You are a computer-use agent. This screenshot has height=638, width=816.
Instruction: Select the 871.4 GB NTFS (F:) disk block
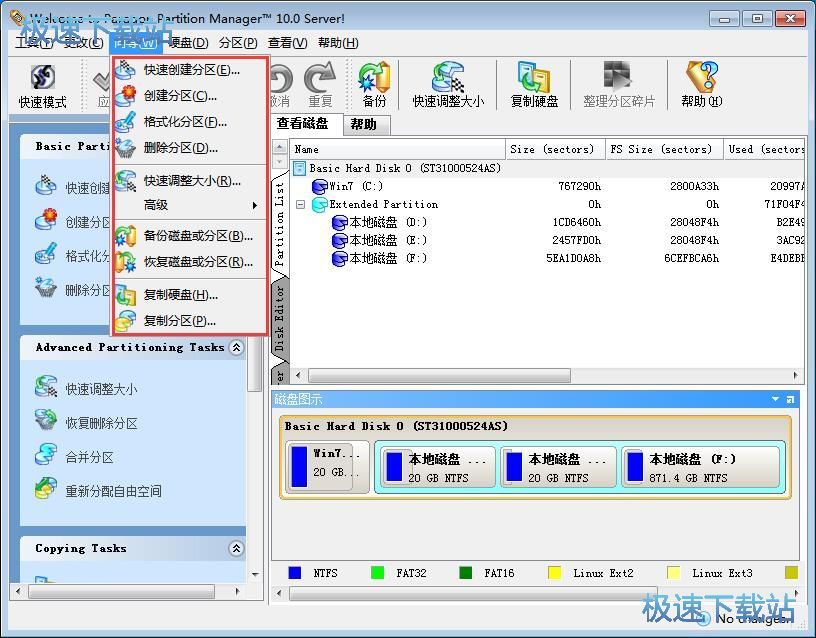point(702,467)
